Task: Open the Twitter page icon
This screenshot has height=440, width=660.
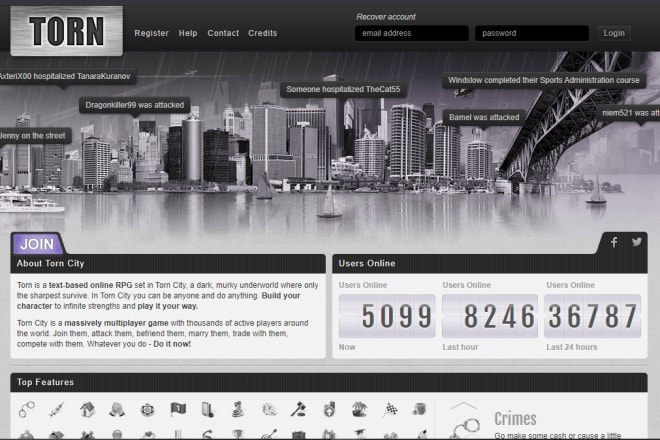Action: click(x=637, y=242)
